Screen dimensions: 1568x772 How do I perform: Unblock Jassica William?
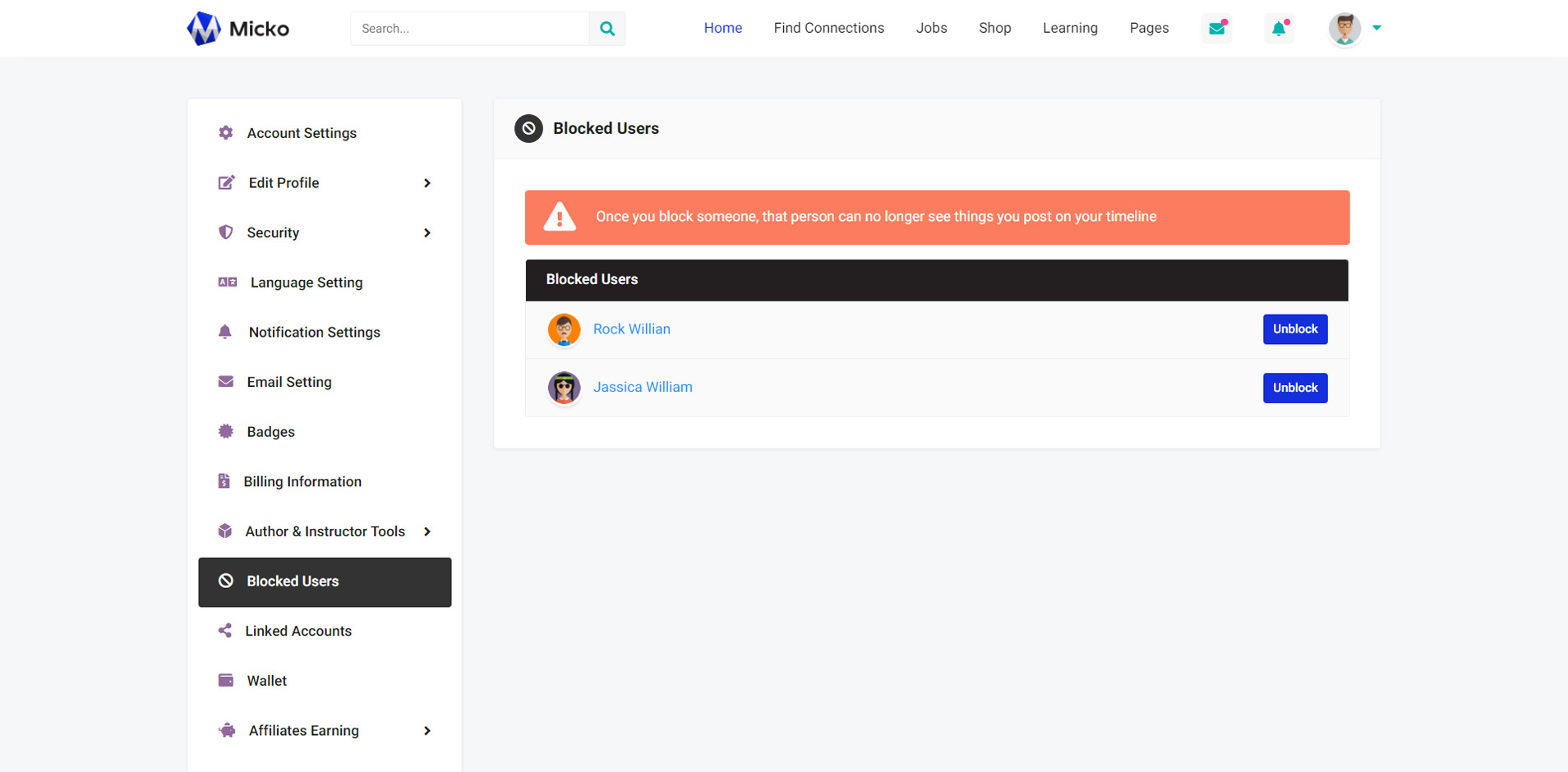point(1294,388)
